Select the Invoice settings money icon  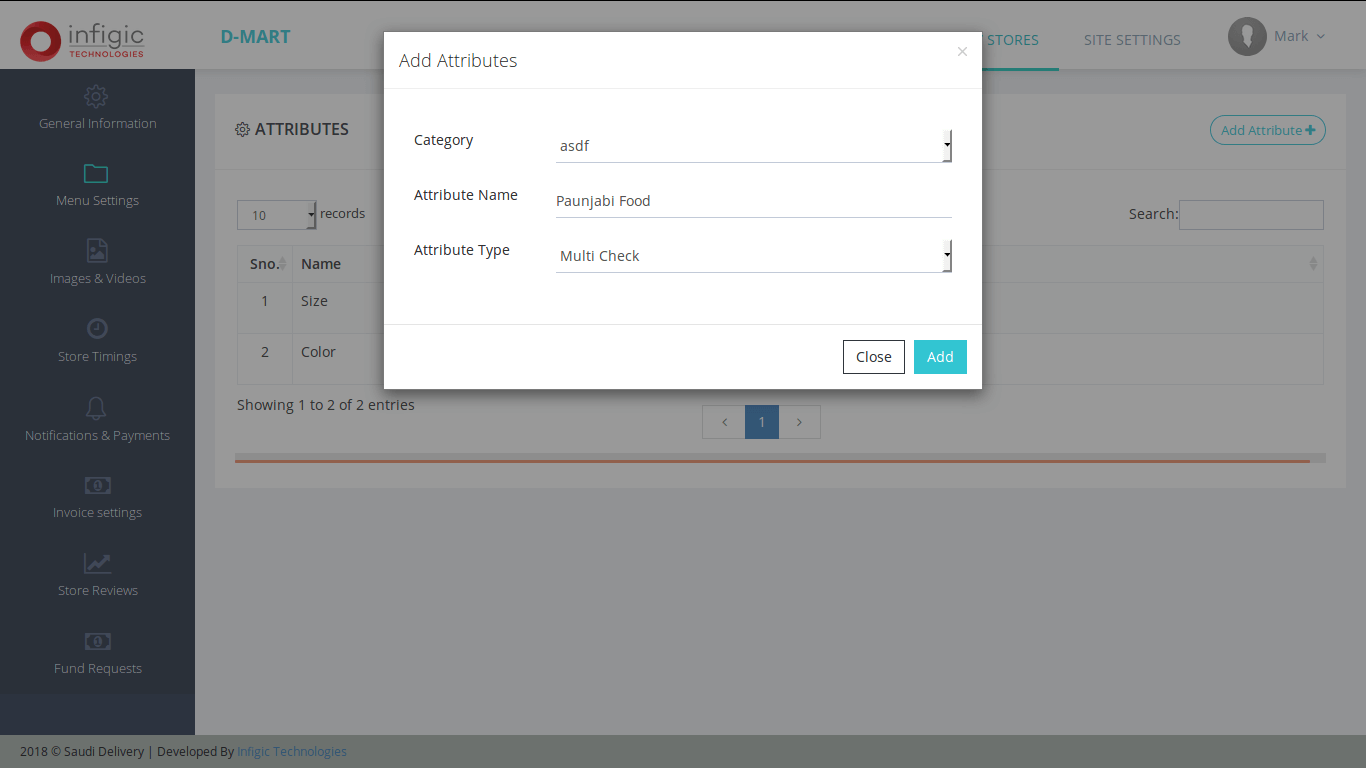(97, 485)
